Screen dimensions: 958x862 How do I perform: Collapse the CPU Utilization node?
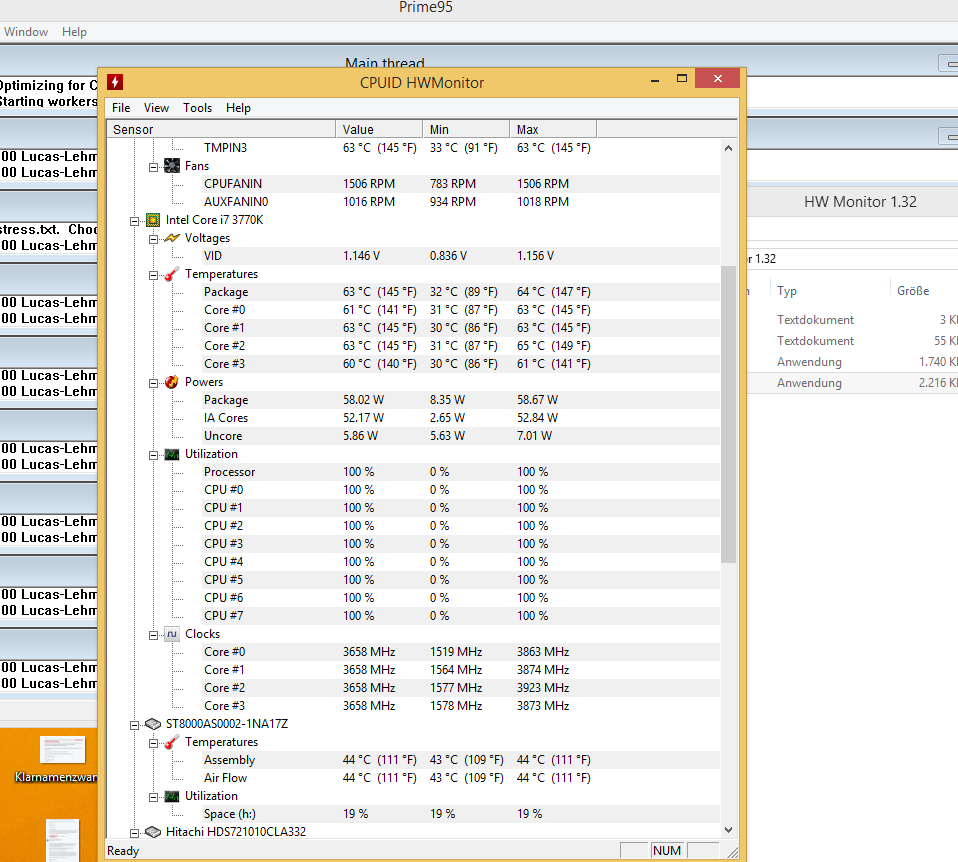tap(153, 455)
